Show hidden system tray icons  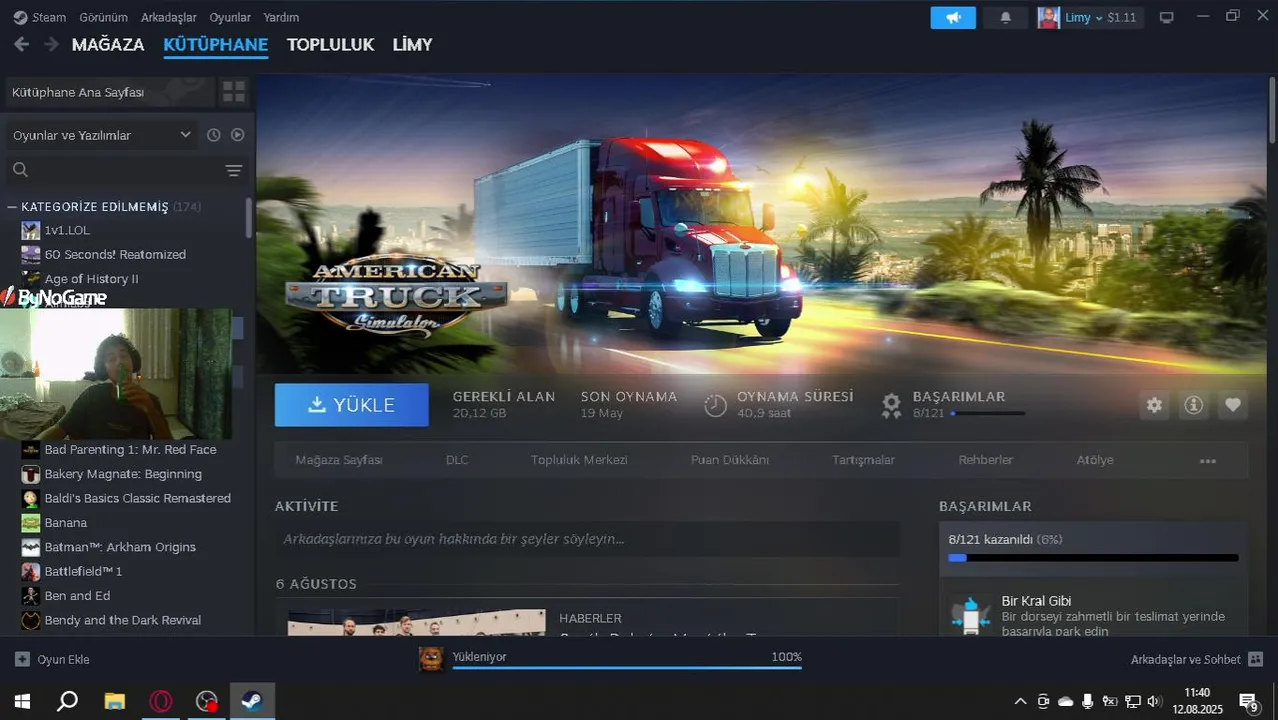[x=1020, y=701]
